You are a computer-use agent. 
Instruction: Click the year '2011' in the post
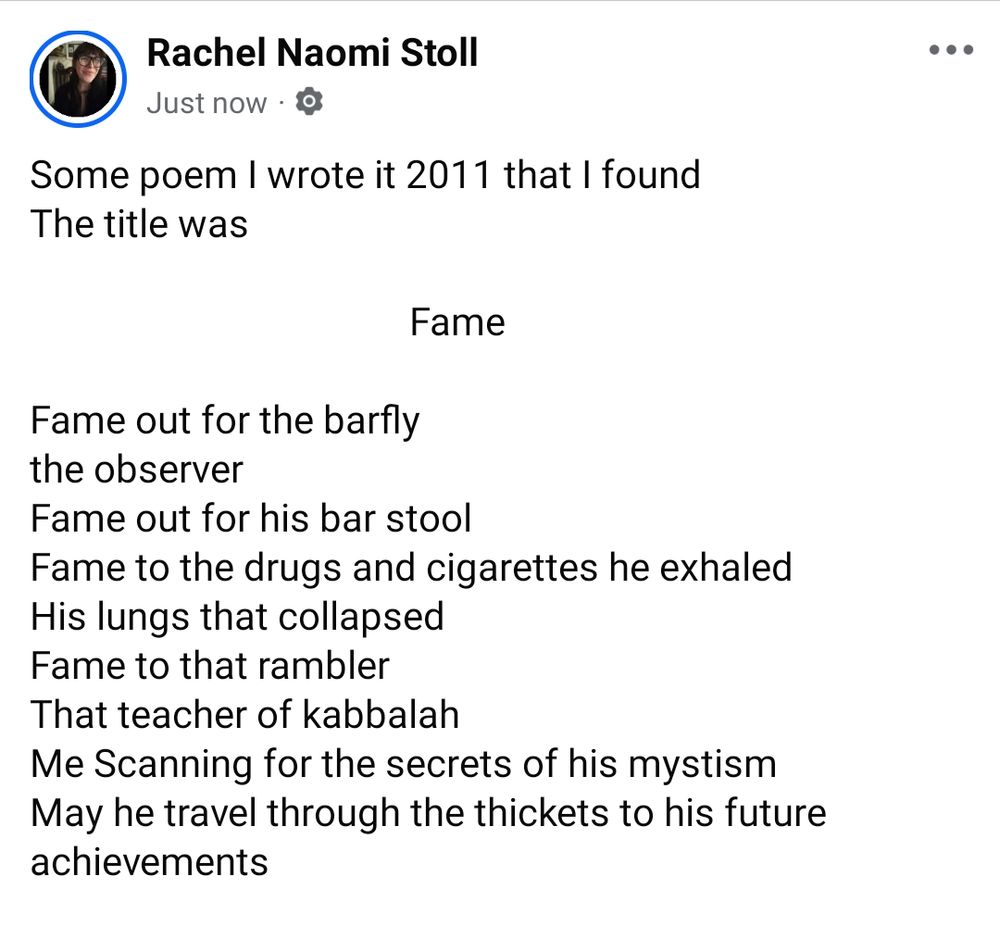click(448, 175)
